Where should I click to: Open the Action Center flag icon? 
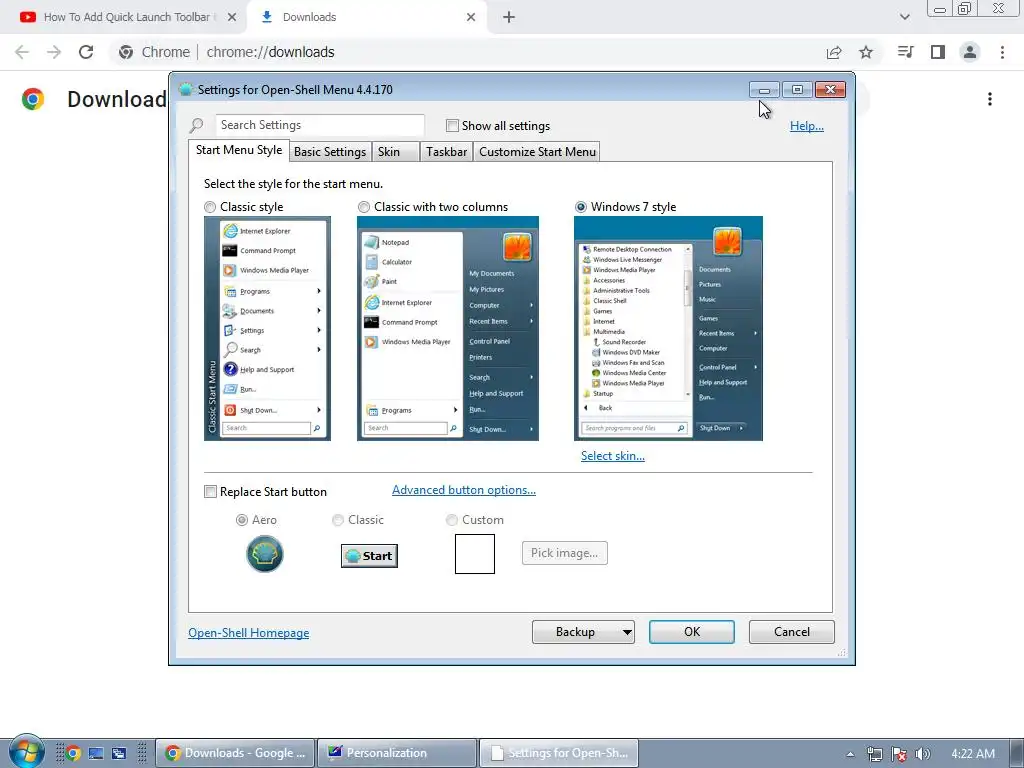[x=899, y=754]
